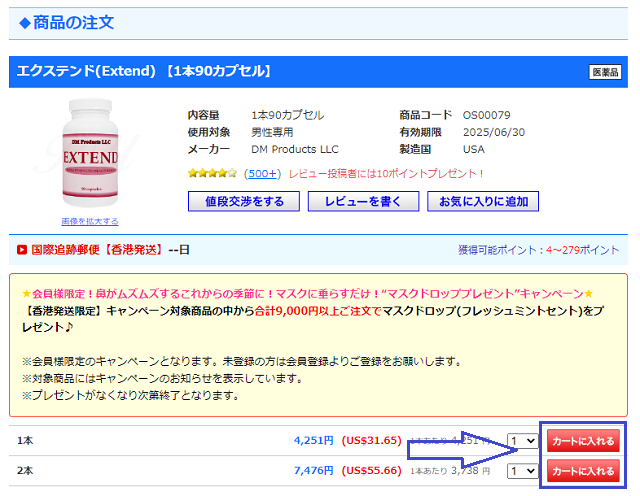
Task: Click the USA country of manufacture value
Action: point(473,149)
